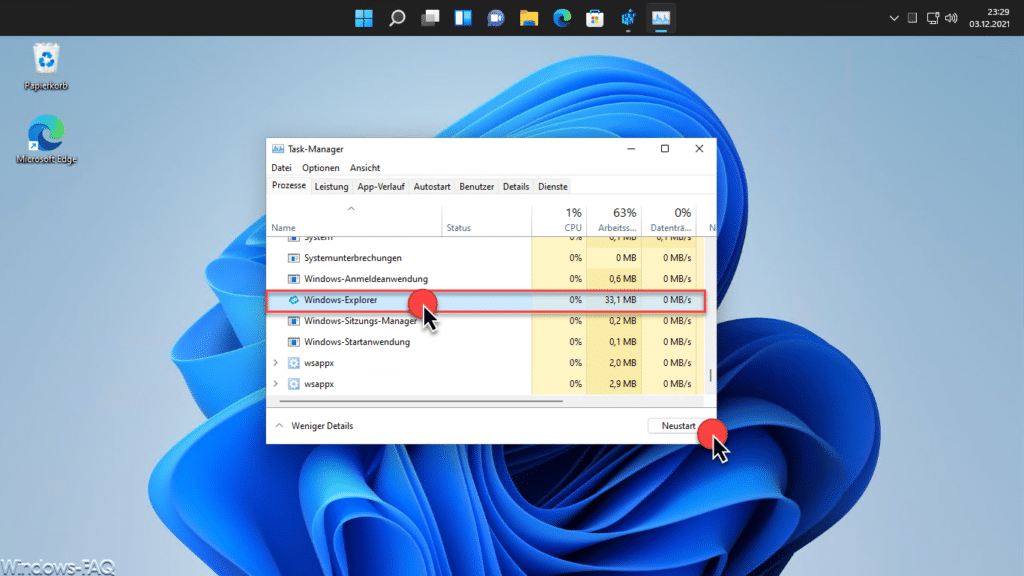Switch to the Benutzer tab
This screenshot has height=576, width=1024.
(x=477, y=187)
